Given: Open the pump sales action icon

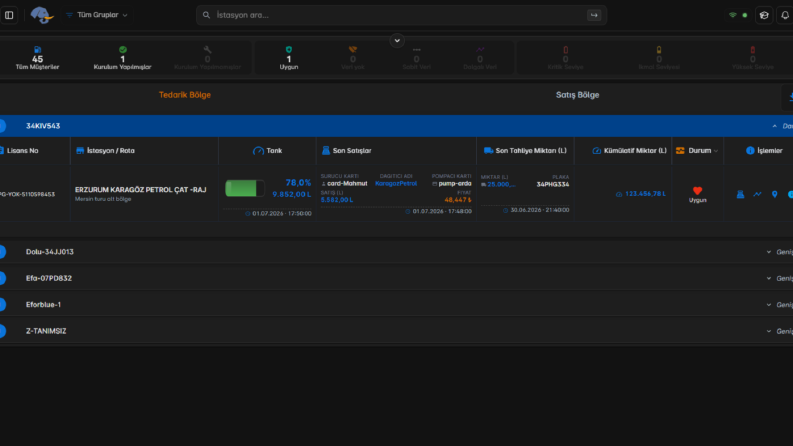Looking at the screenshot, I should pos(740,194).
